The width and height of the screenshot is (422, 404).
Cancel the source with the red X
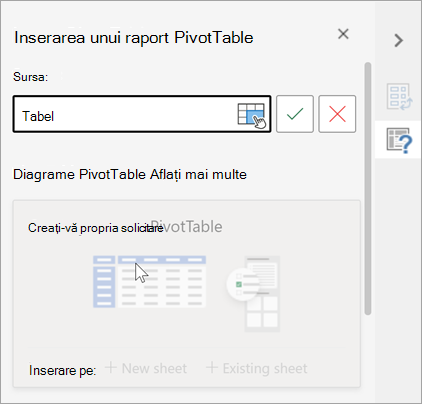point(337,114)
